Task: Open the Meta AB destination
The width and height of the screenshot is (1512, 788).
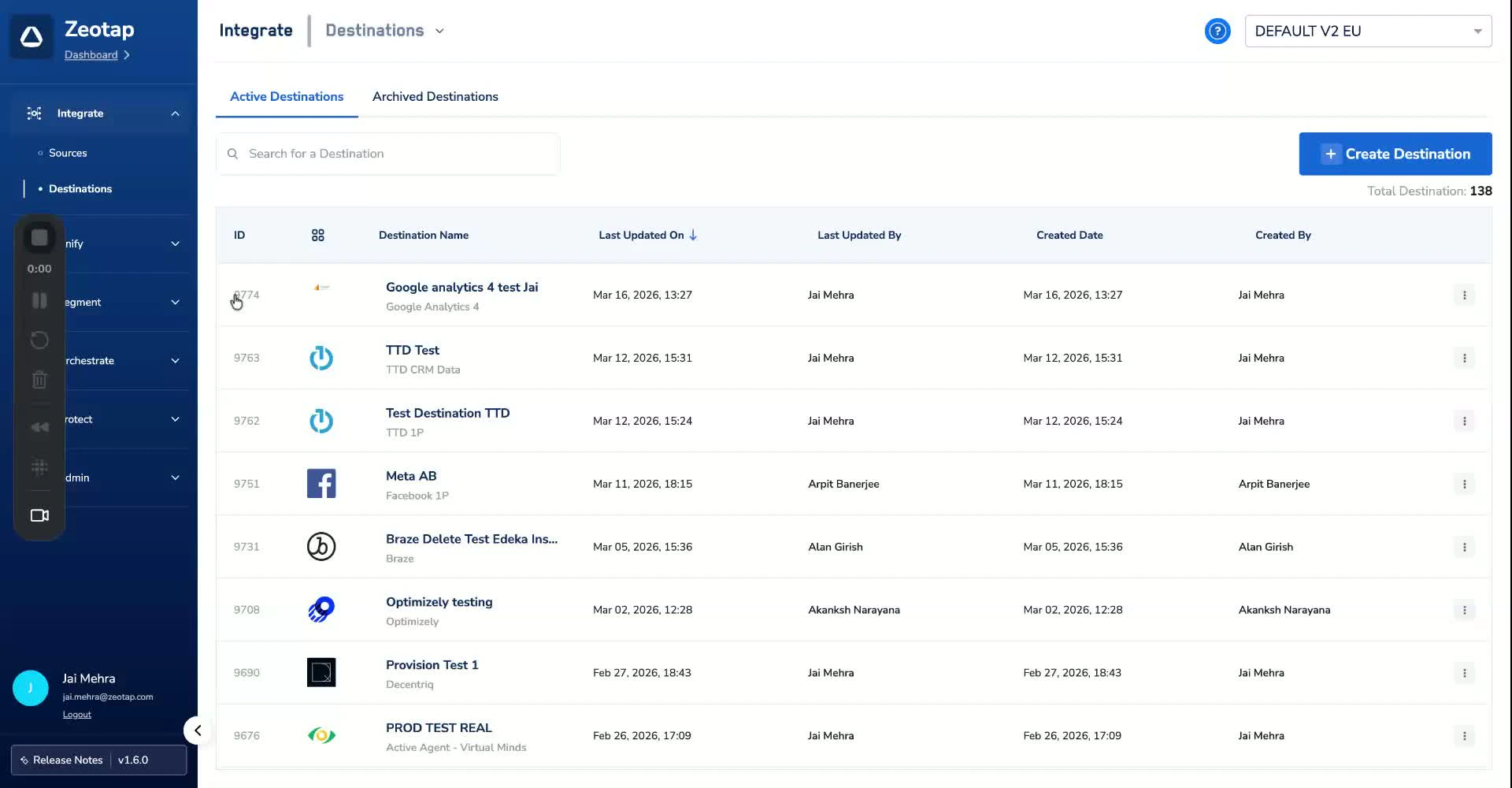Action: click(x=411, y=476)
